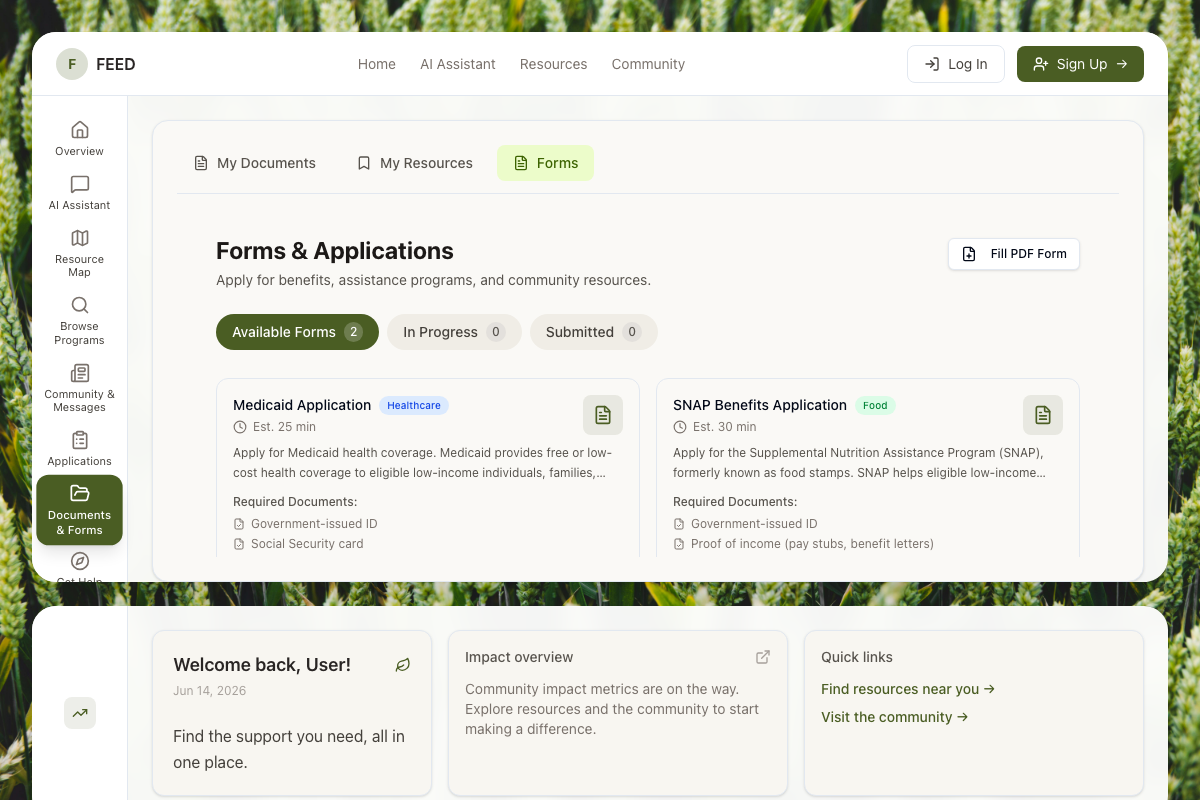
Task: Click the FEED logo avatar
Action: click(x=72, y=64)
